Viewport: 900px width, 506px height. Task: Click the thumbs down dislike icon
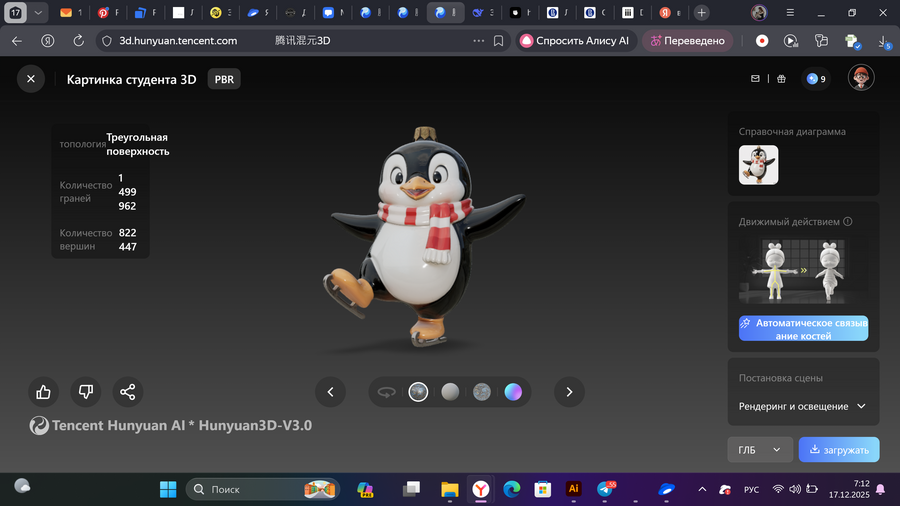click(85, 392)
